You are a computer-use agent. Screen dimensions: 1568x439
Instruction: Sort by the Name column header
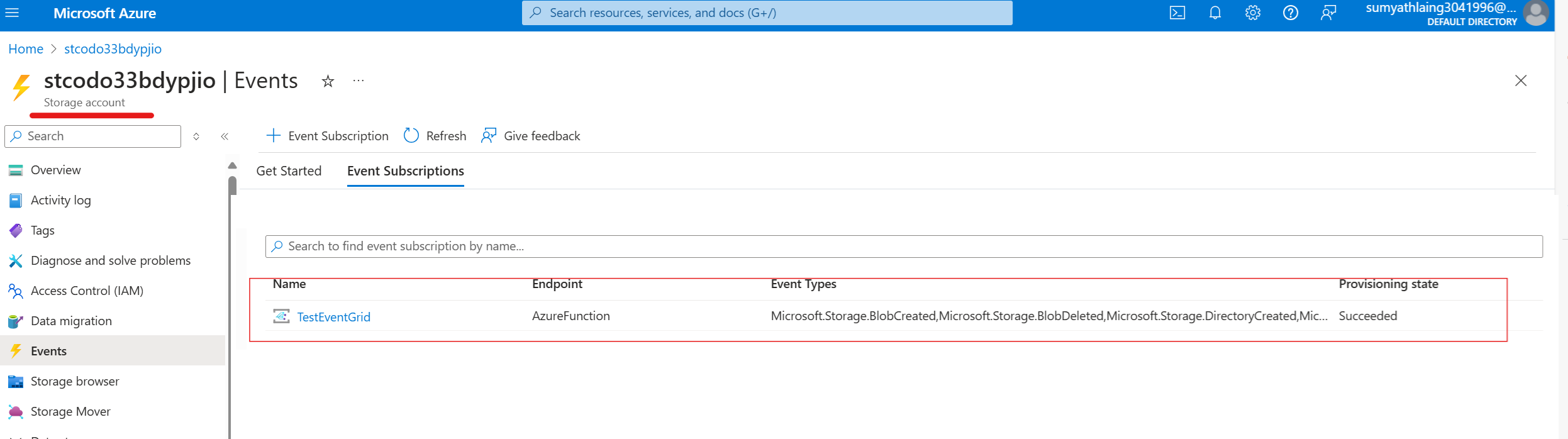tap(289, 284)
